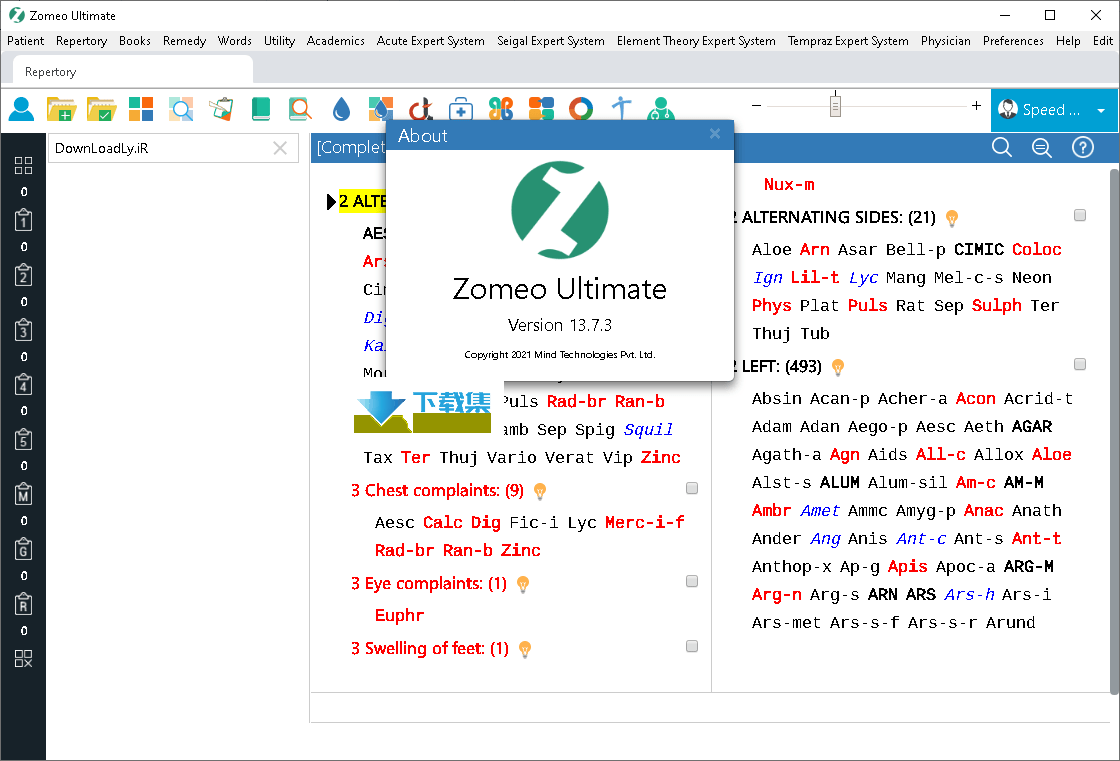The width and height of the screenshot is (1120, 761).
Task: Click lightbulb next to Alternating Sides (21)
Action: tap(951, 218)
